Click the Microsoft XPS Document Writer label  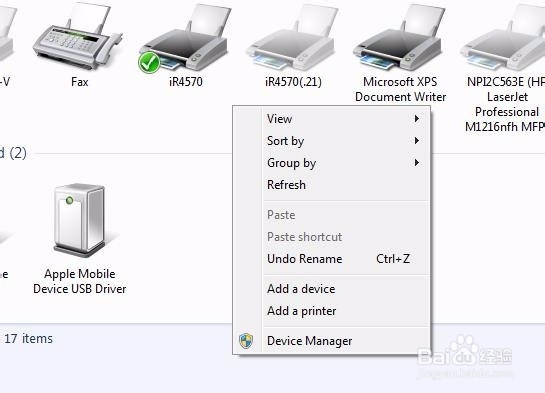[400, 89]
